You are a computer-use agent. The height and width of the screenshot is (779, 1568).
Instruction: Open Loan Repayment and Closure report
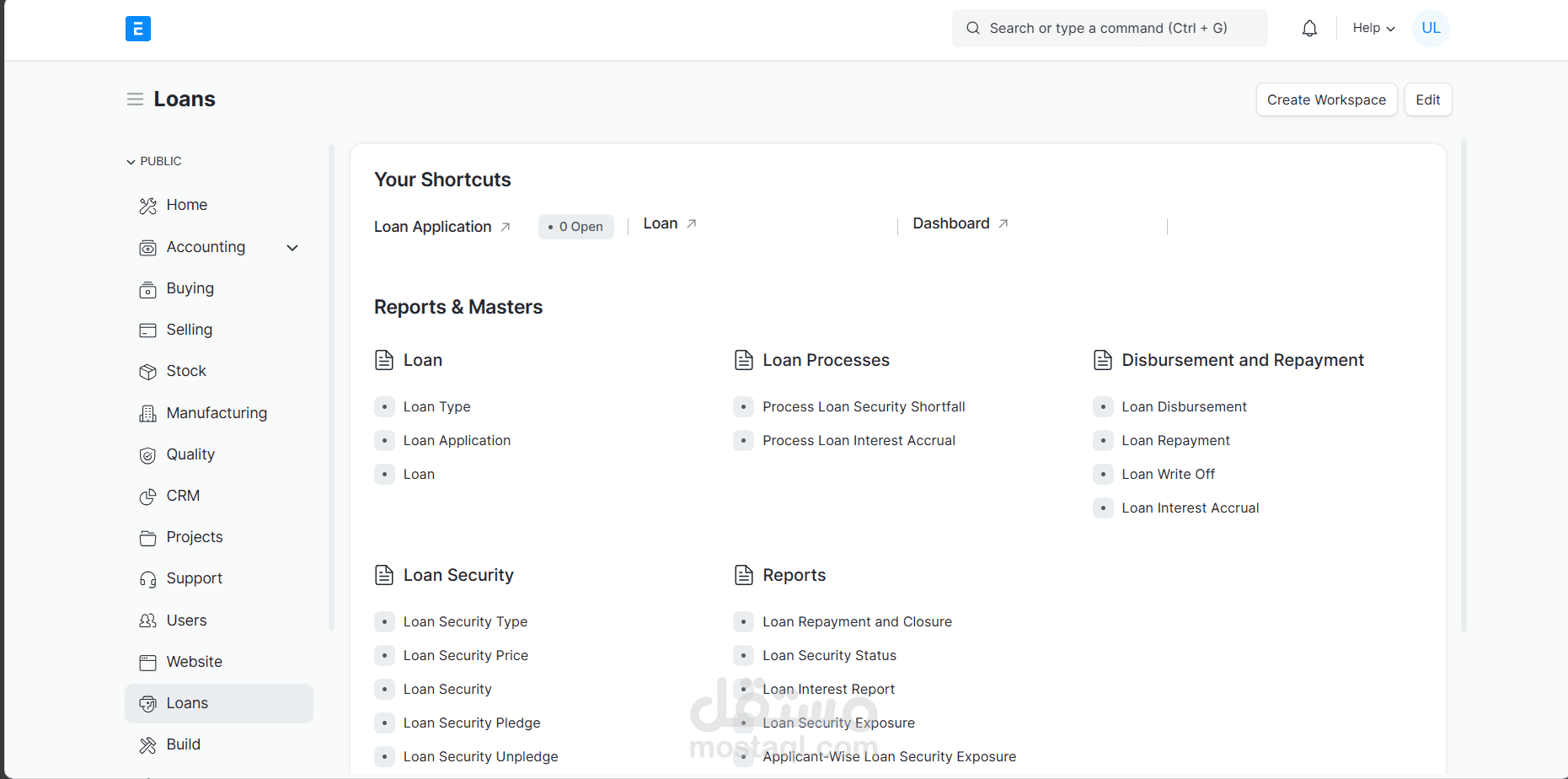pyautogui.click(x=857, y=621)
